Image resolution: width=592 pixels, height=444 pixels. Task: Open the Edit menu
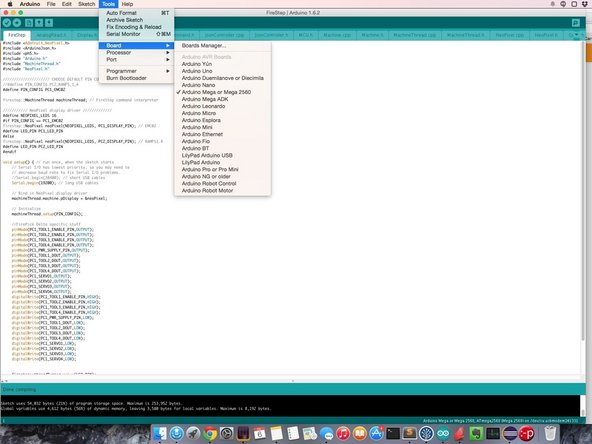click(x=67, y=4)
